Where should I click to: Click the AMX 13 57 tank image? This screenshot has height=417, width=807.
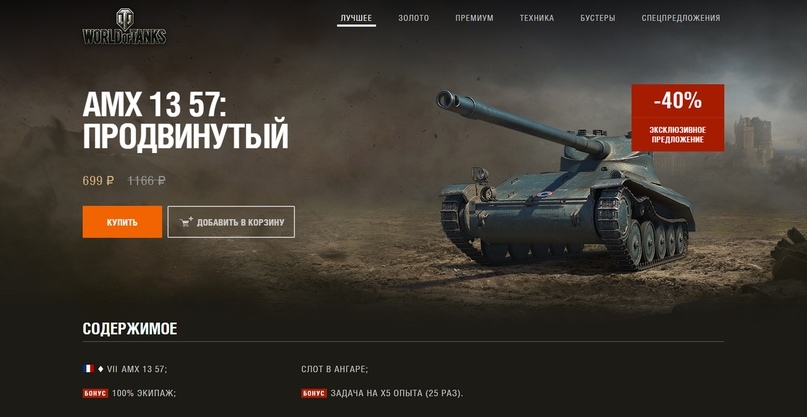coord(566,180)
